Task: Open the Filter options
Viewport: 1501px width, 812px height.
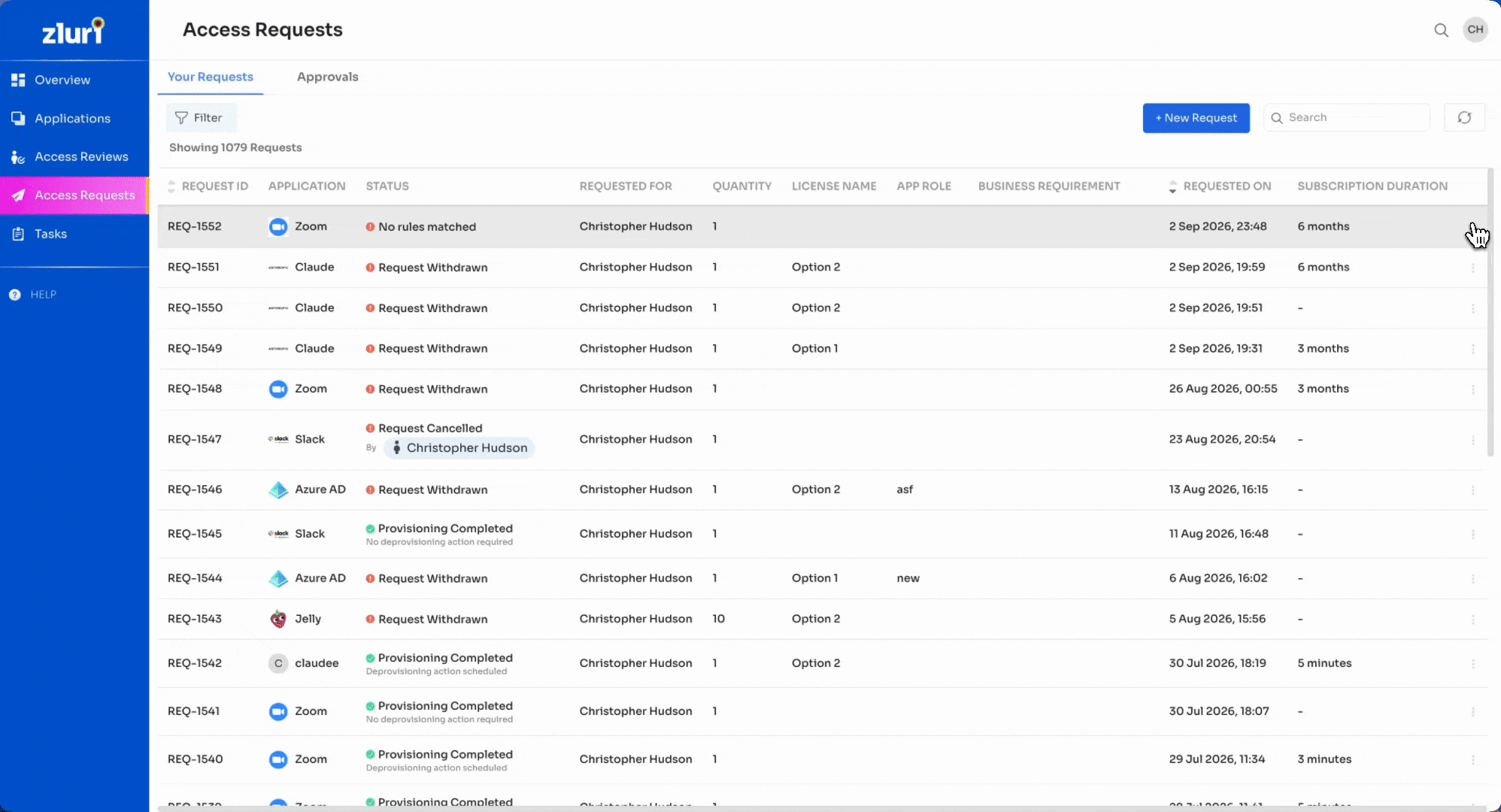Action: point(200,117)
